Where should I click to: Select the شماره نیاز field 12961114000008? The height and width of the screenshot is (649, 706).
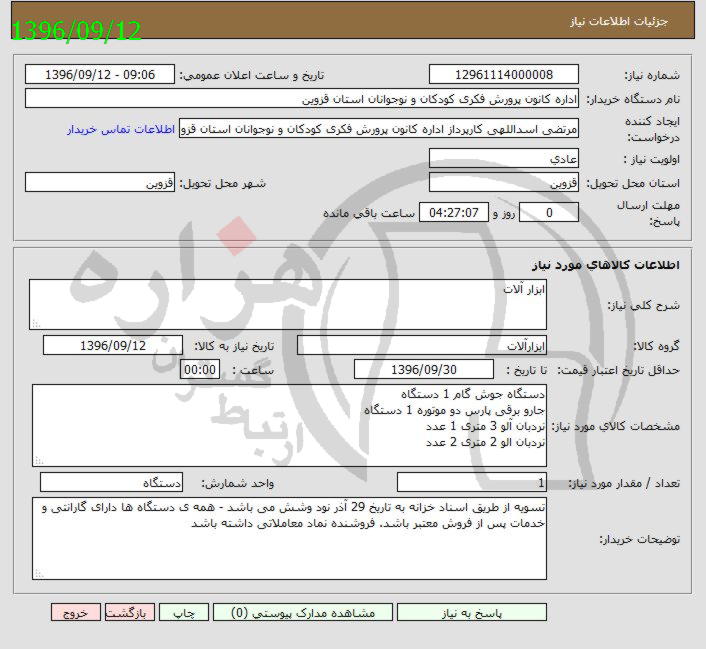click(504, 74)
